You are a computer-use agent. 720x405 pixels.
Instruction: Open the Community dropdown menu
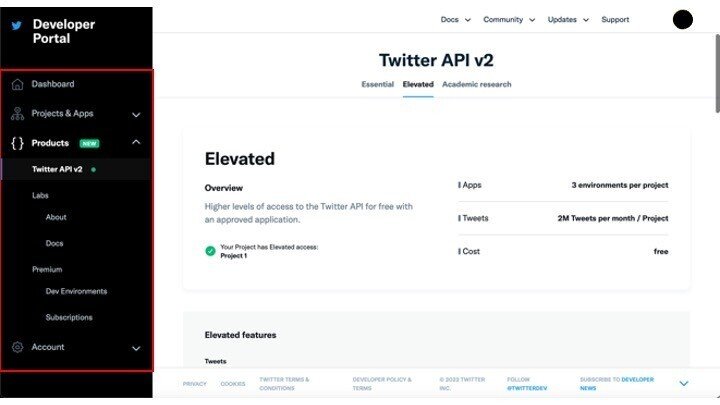pyautogui.click(x=509, y=20)
